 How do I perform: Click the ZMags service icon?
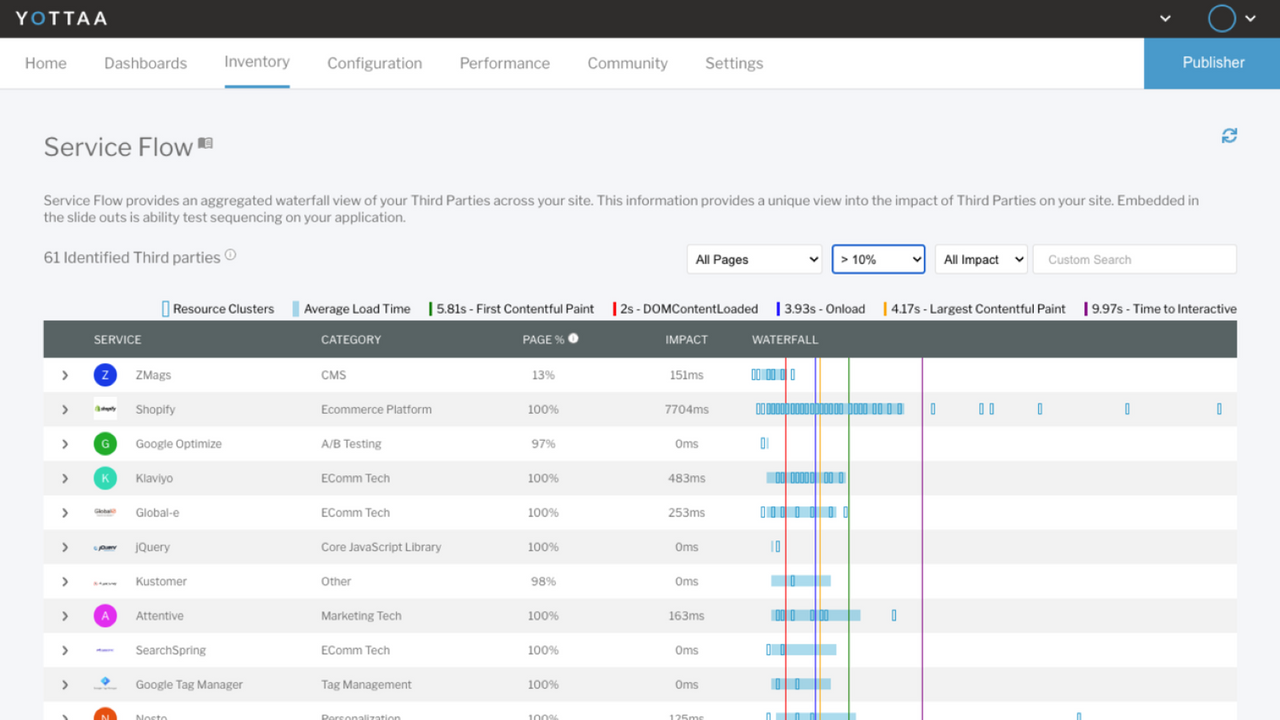(105, 375)
